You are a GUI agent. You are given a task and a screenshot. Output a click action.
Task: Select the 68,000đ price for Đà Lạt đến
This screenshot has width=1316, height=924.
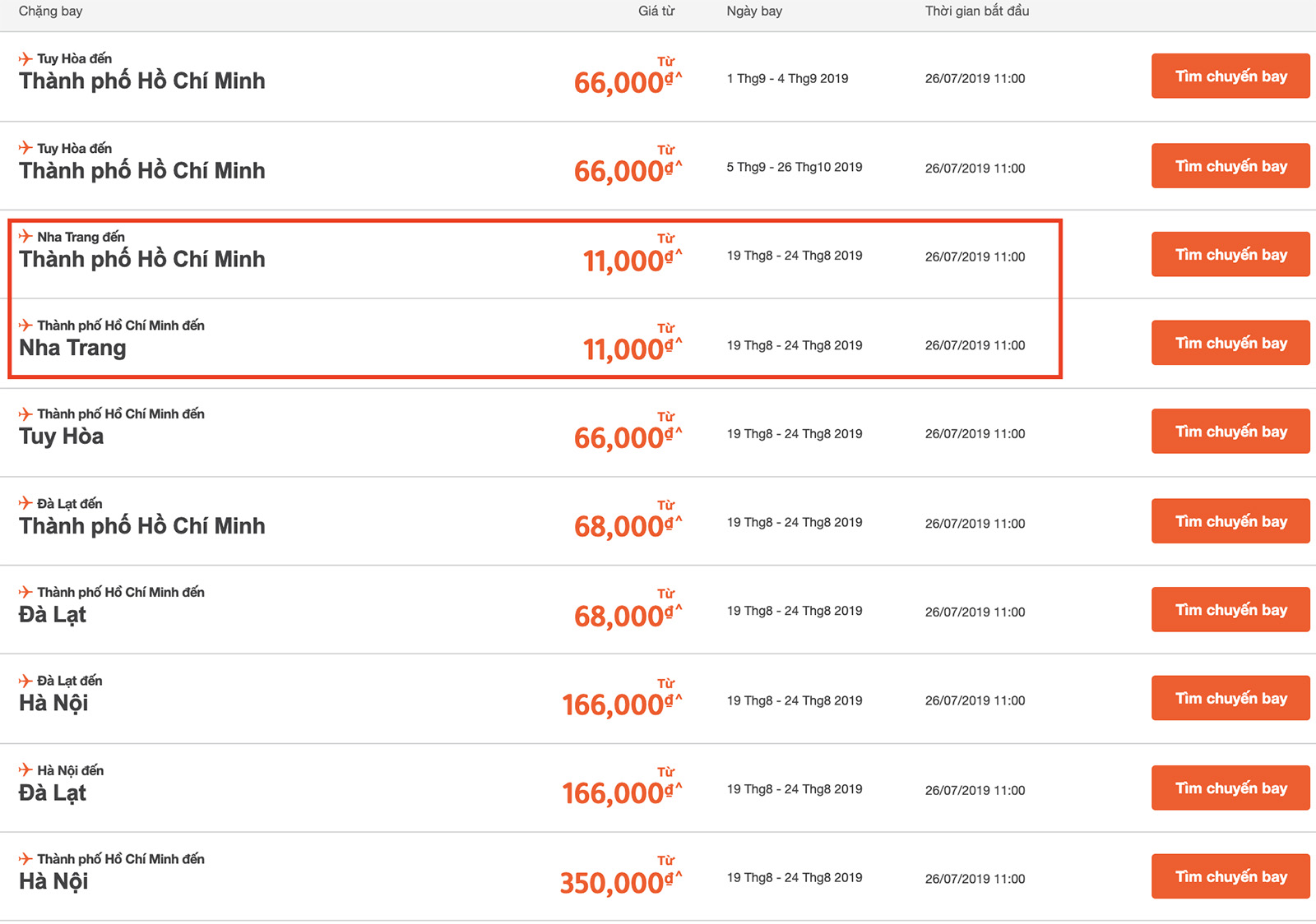(x=628, y=526)
